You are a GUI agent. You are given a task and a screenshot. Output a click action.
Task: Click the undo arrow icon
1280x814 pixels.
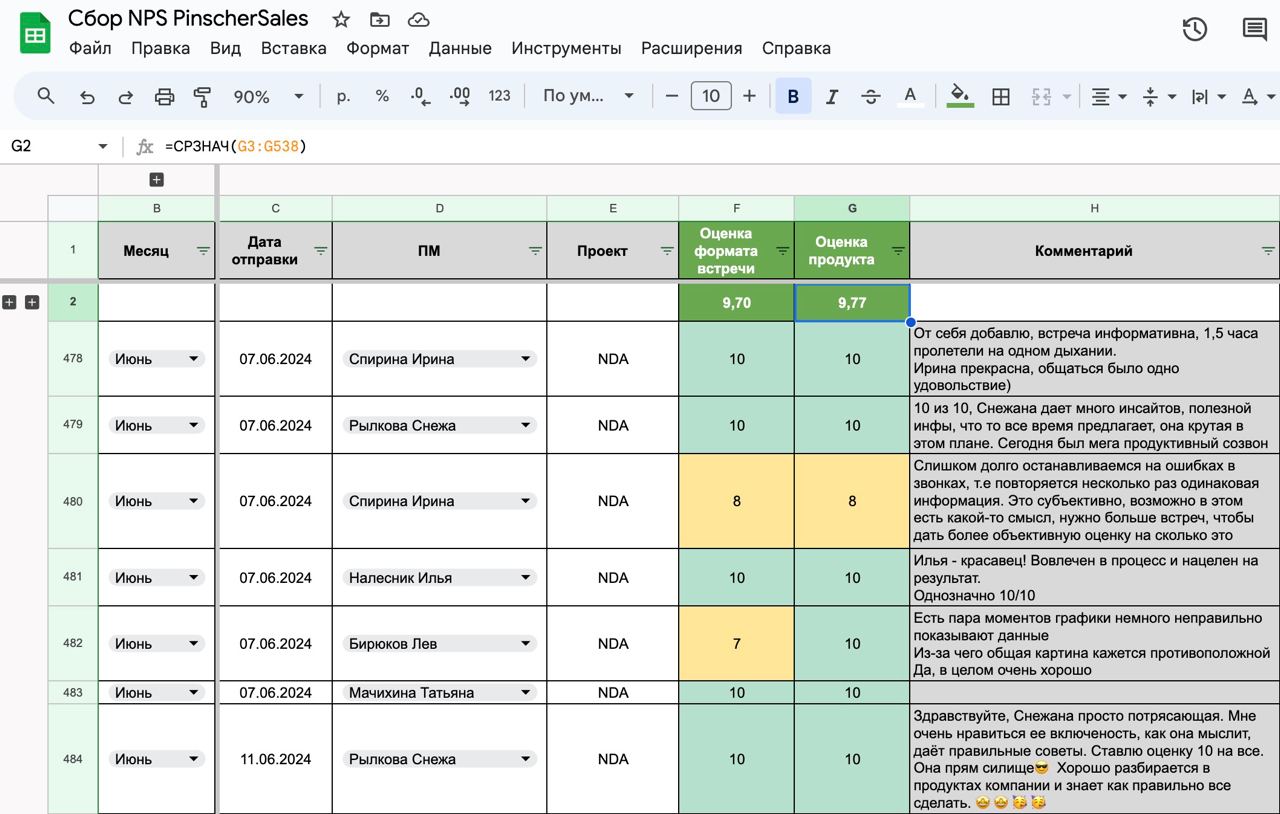[87, 97]
